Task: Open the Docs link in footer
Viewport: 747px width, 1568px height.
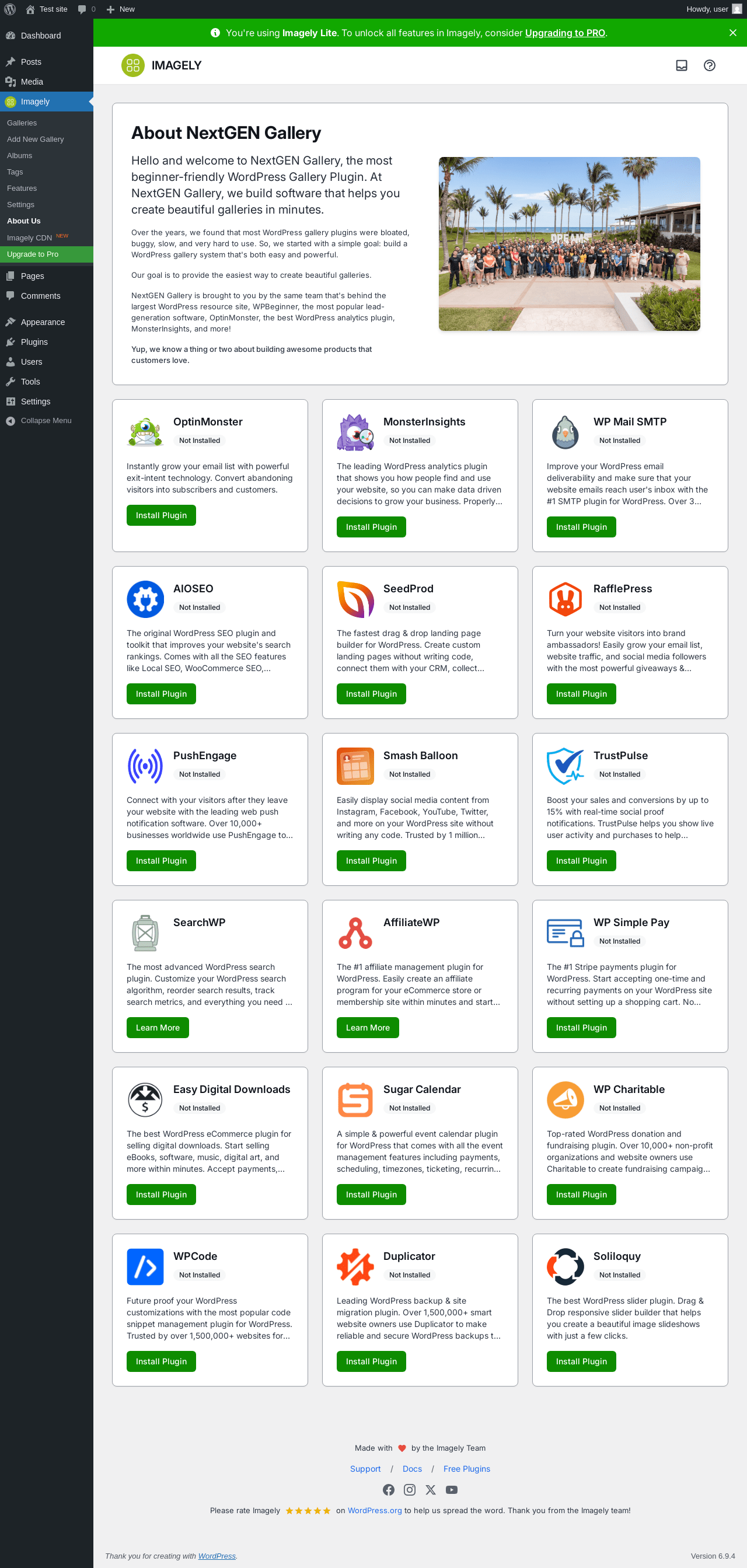Action: point(412,1469)
